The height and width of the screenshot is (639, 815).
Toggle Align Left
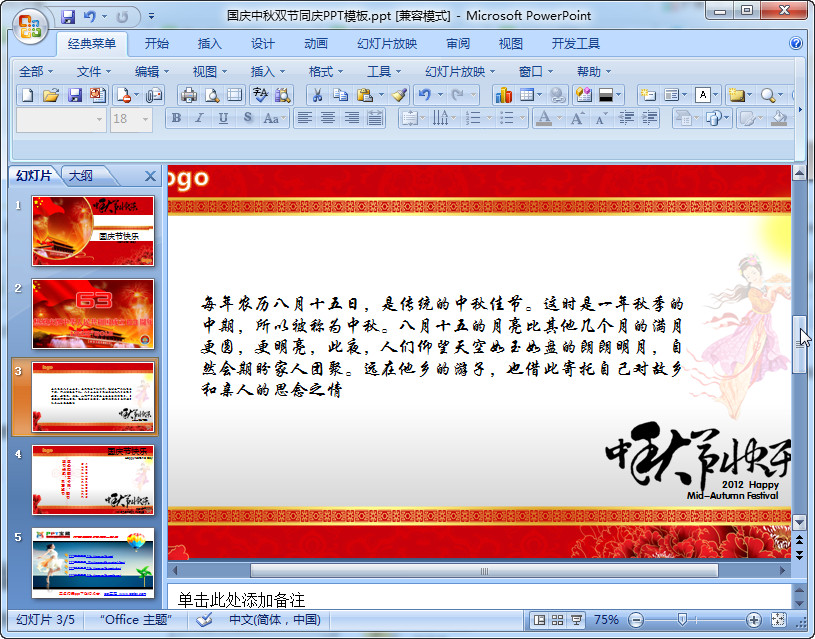(x=305, y=119)
